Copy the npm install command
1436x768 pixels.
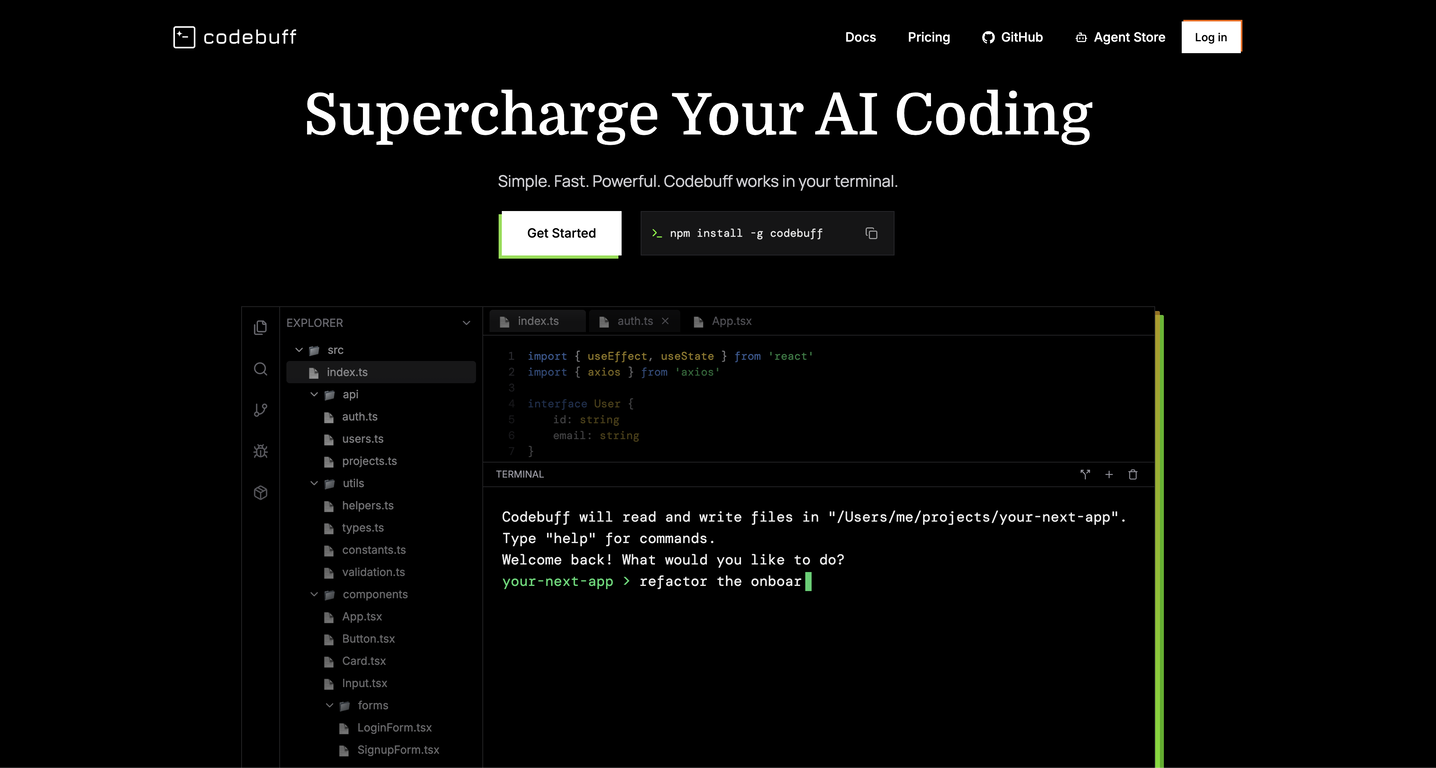point(871,233)
